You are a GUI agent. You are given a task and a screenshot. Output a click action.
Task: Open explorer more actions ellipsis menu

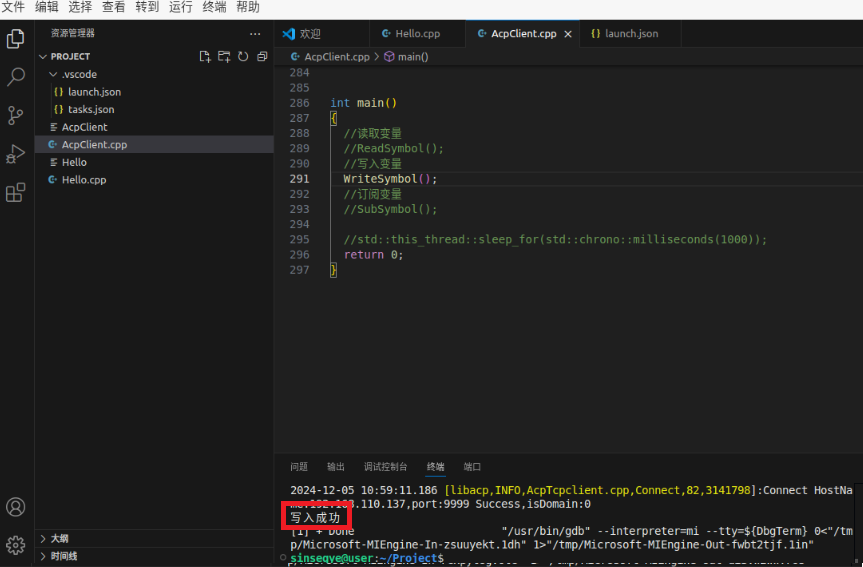click(255, 34)
